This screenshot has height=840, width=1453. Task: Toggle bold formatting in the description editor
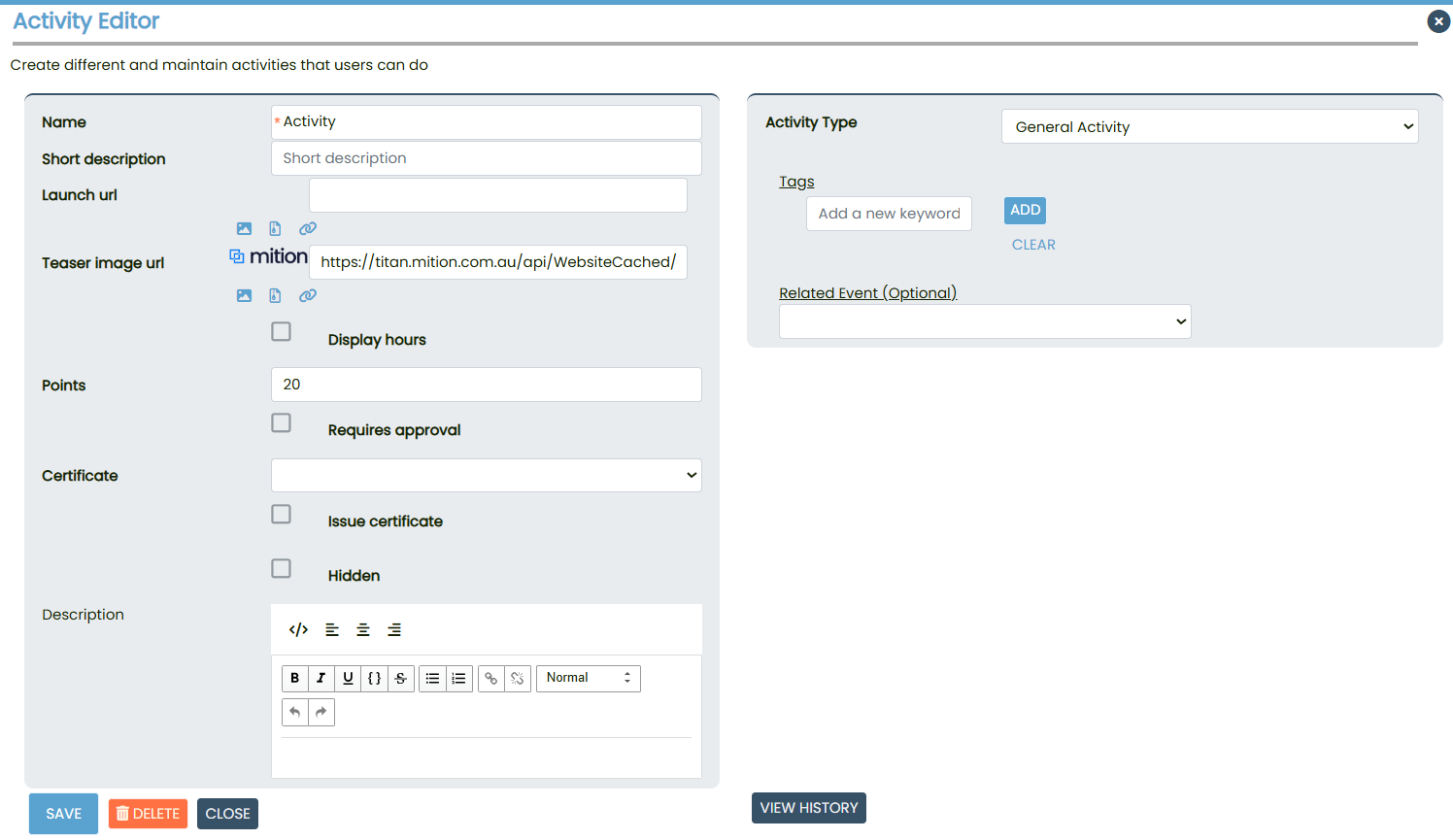pyautogui.click(x=295, y=679)
